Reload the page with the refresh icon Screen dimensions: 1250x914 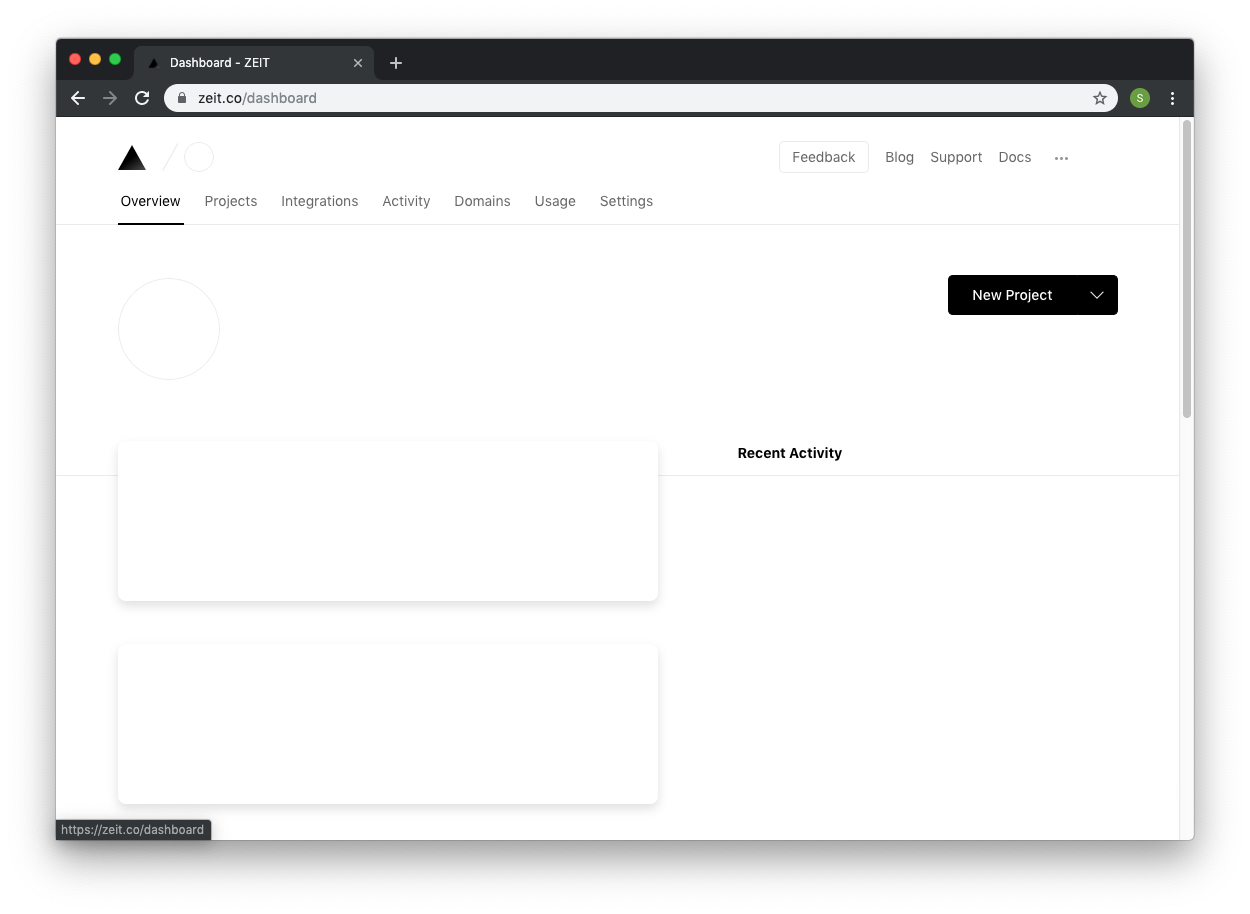[x=142, y=98]
